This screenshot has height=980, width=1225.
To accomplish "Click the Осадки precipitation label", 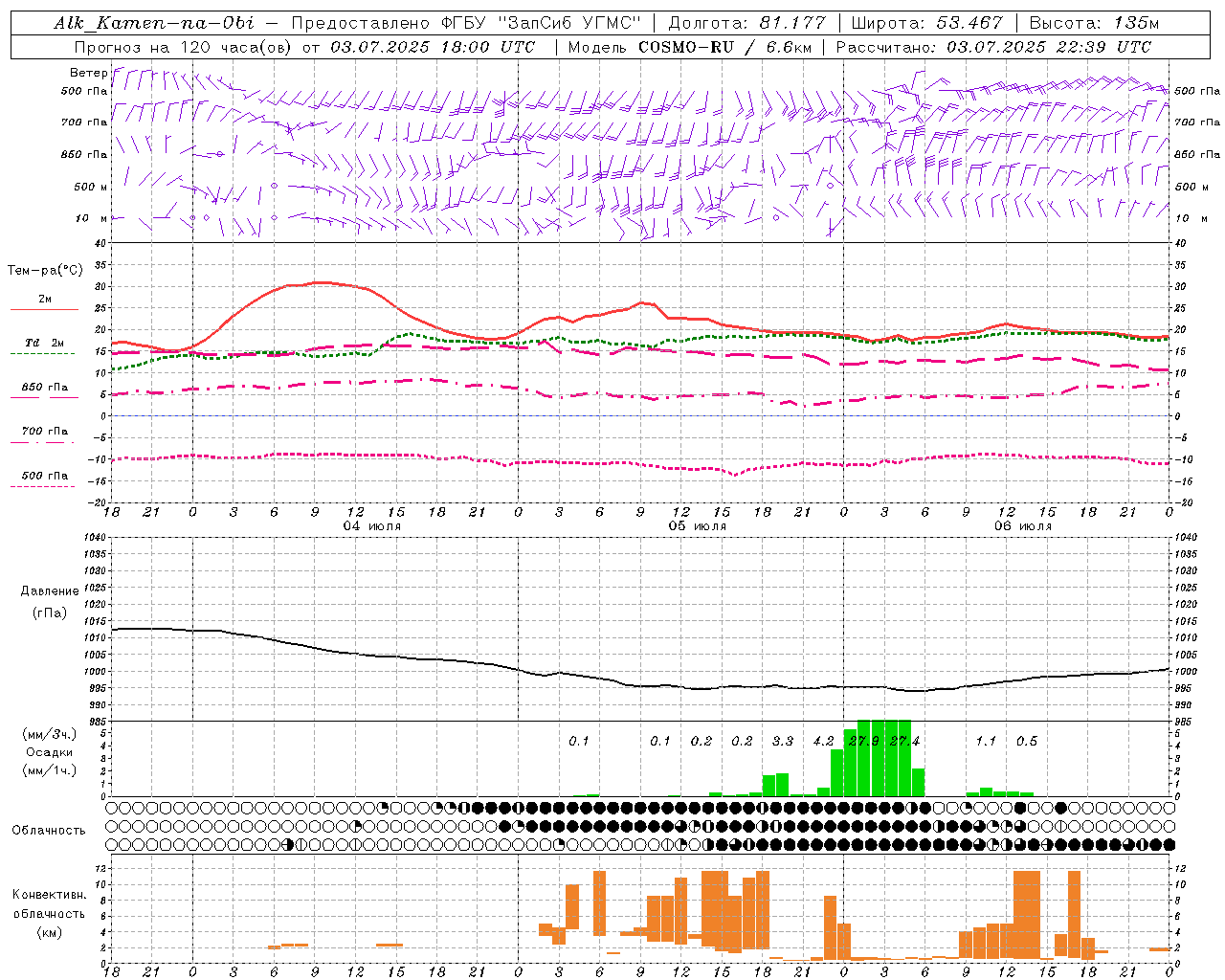I will coord(50,752).
